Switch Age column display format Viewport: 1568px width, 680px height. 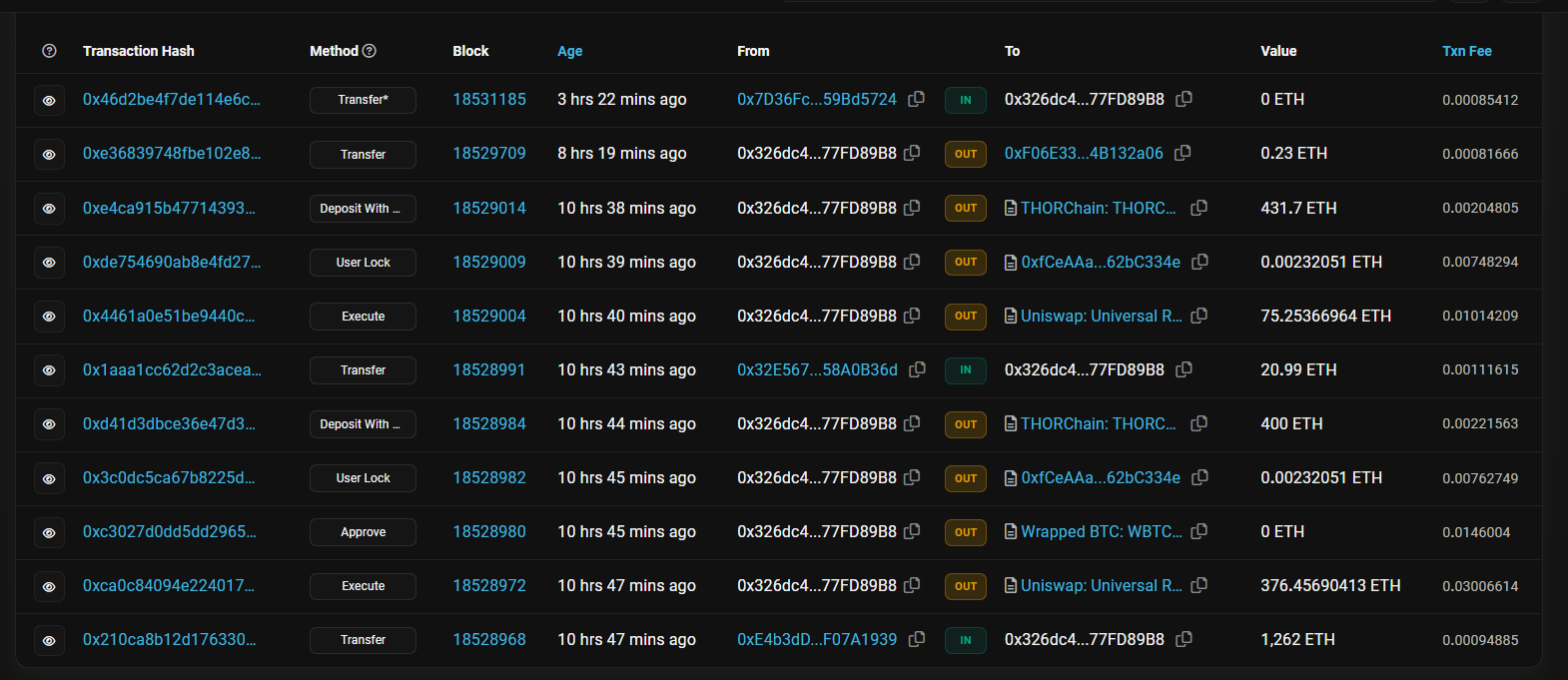(x=569, y=51)
